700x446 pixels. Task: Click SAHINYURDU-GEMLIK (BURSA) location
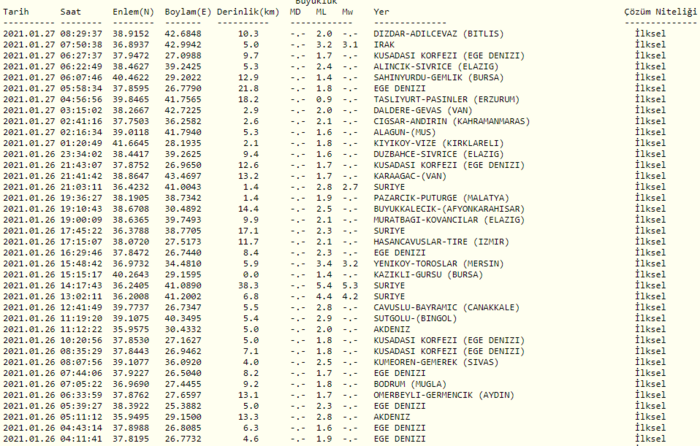click(438, 78)
